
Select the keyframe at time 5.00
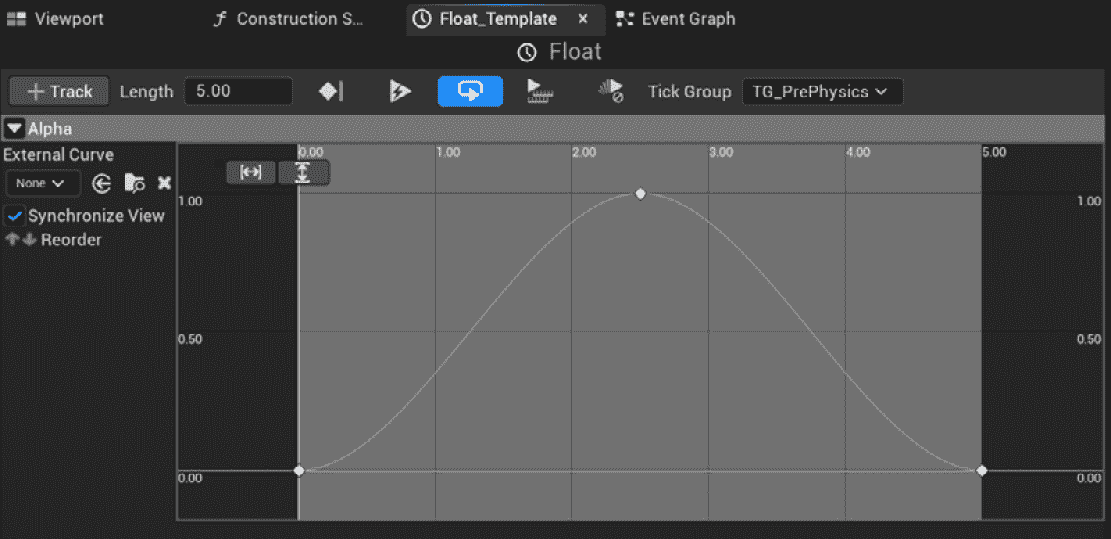point(981,470)
